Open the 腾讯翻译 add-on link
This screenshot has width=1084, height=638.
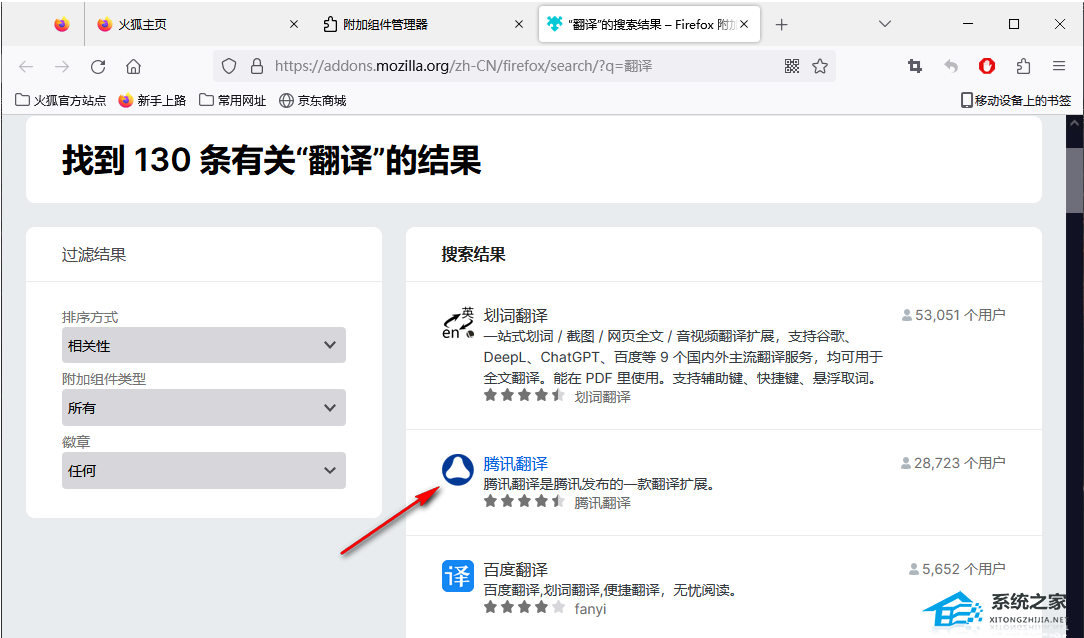point(516,464)
